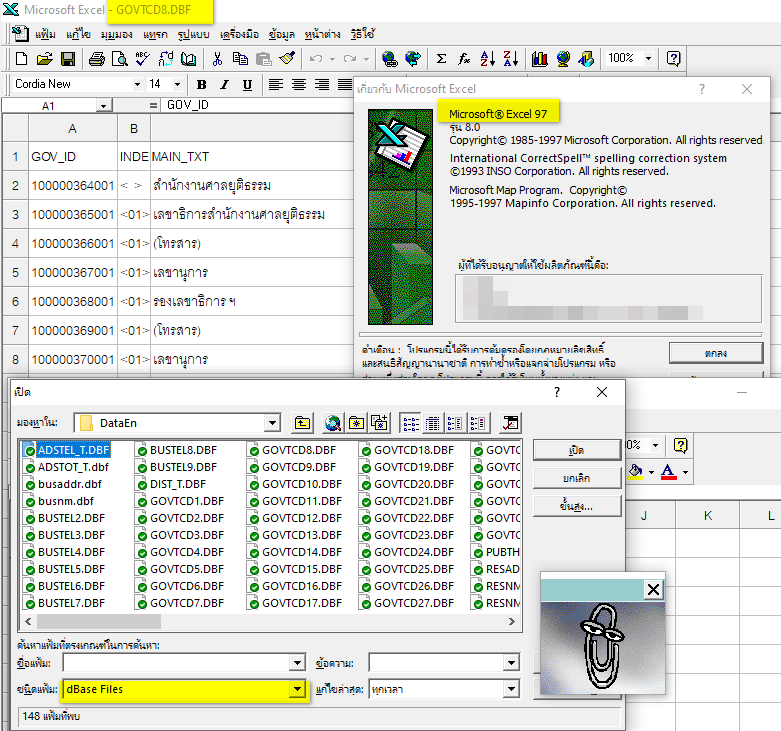Click the Drawing toolbar icon
This screenshot has width=781, height=731.
(x=586, y=59)
